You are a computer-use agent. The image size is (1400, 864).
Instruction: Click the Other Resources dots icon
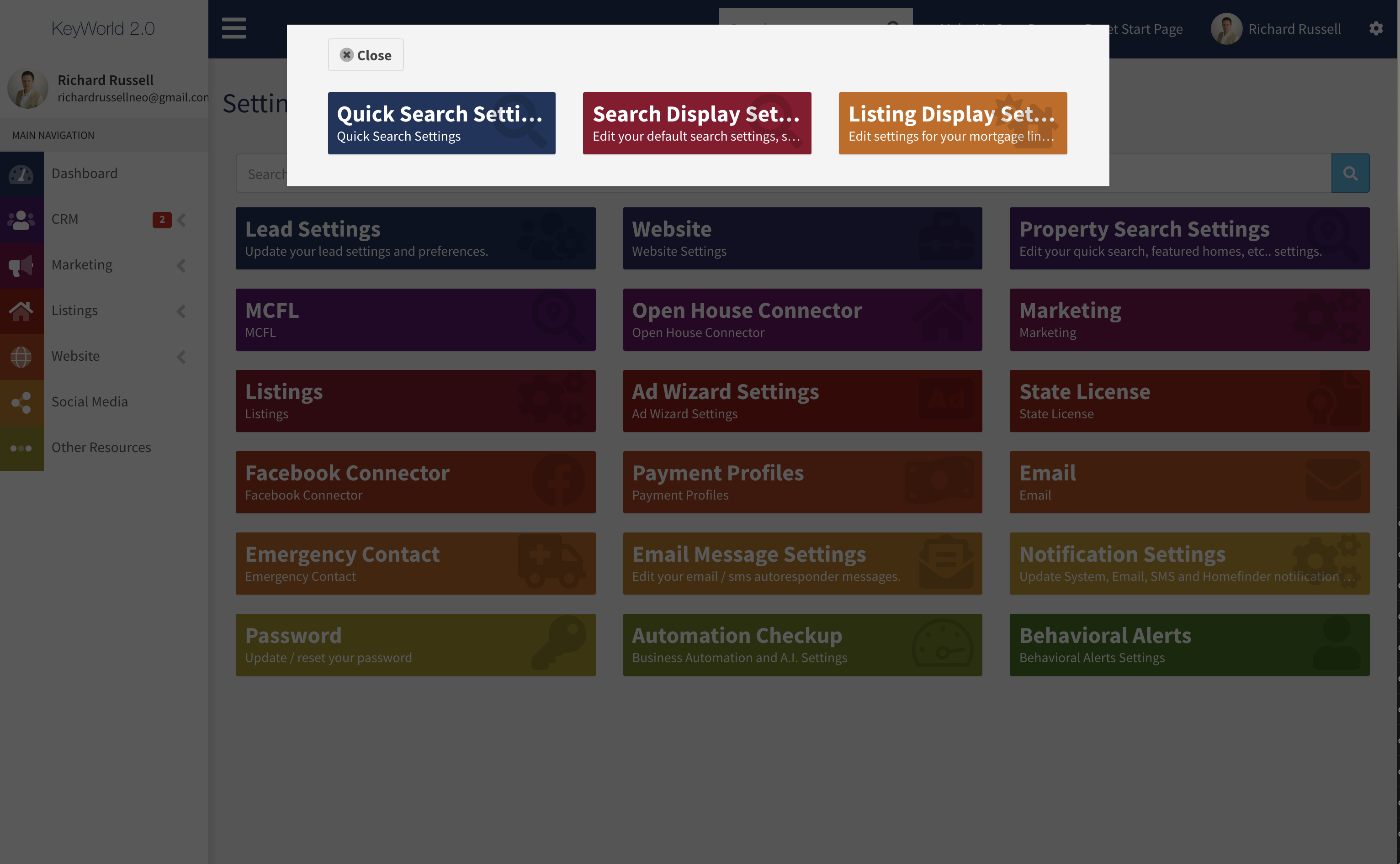click(22, 448)
